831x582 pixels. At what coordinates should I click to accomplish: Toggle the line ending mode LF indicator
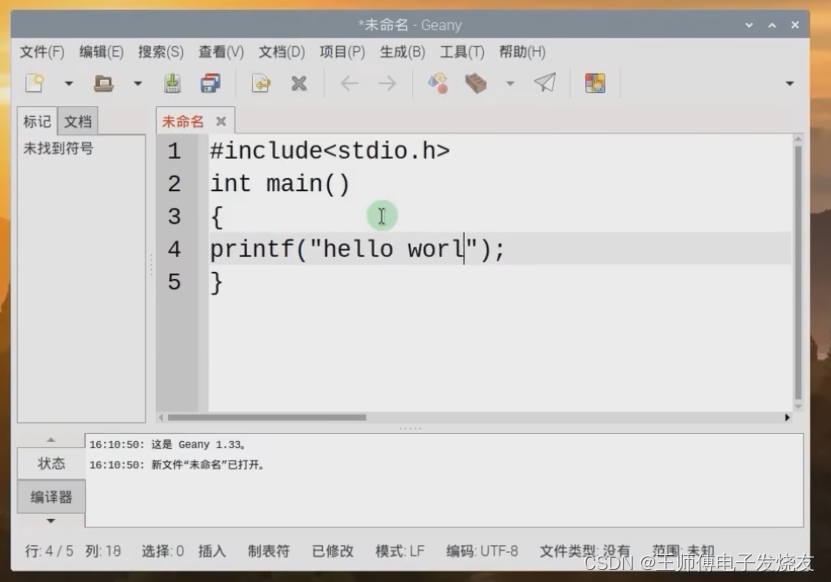(x=399, y=550)
